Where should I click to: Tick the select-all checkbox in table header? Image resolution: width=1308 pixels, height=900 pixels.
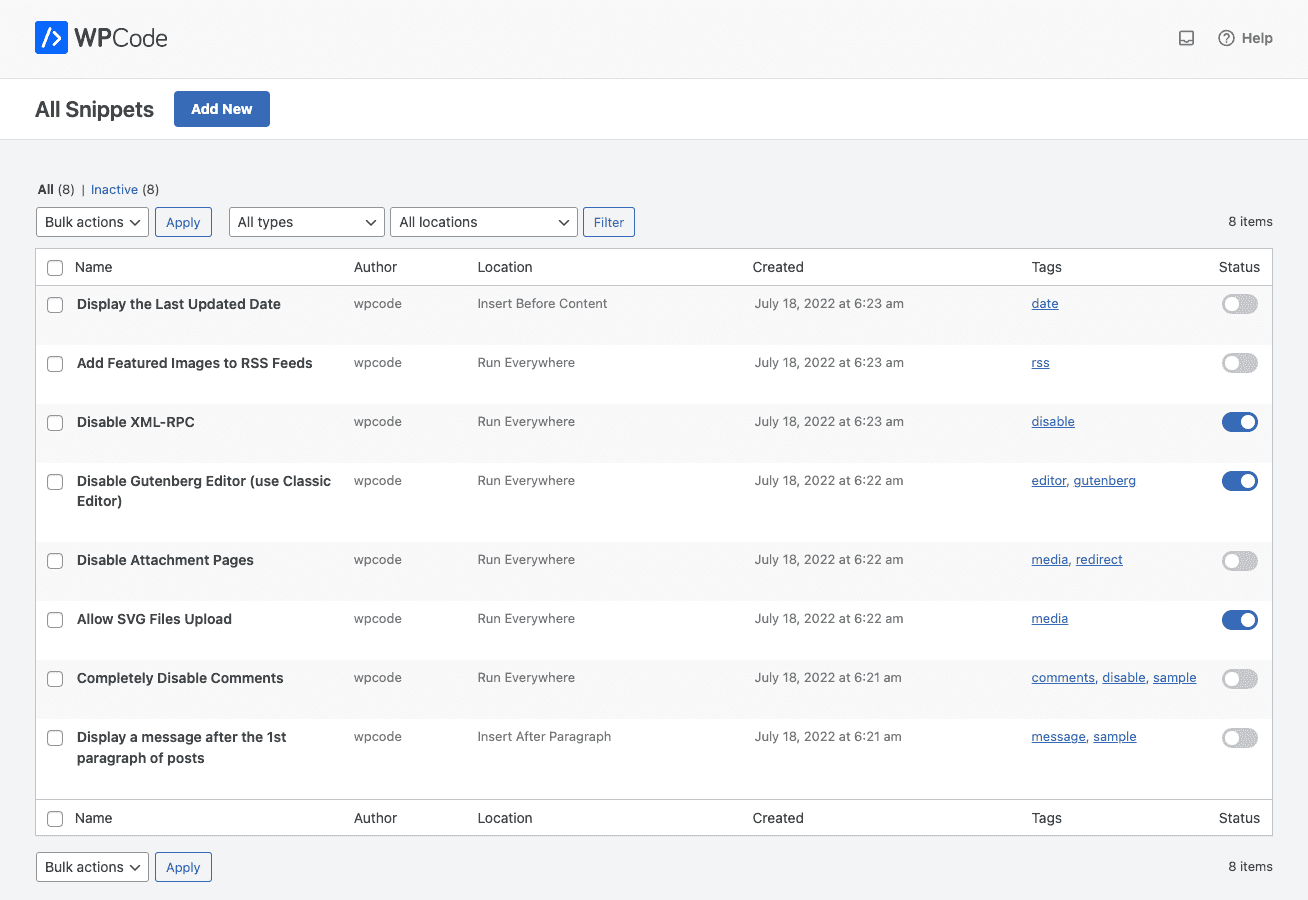(55, 268)
